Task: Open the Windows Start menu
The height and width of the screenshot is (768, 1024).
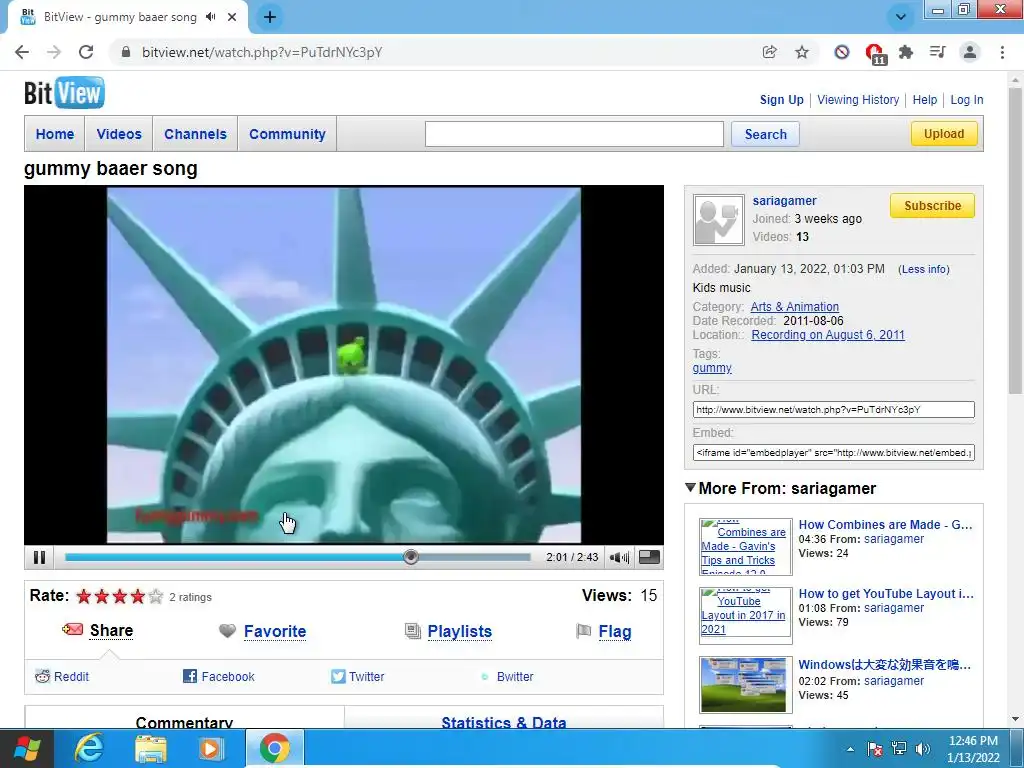Action: click(27, 748)
